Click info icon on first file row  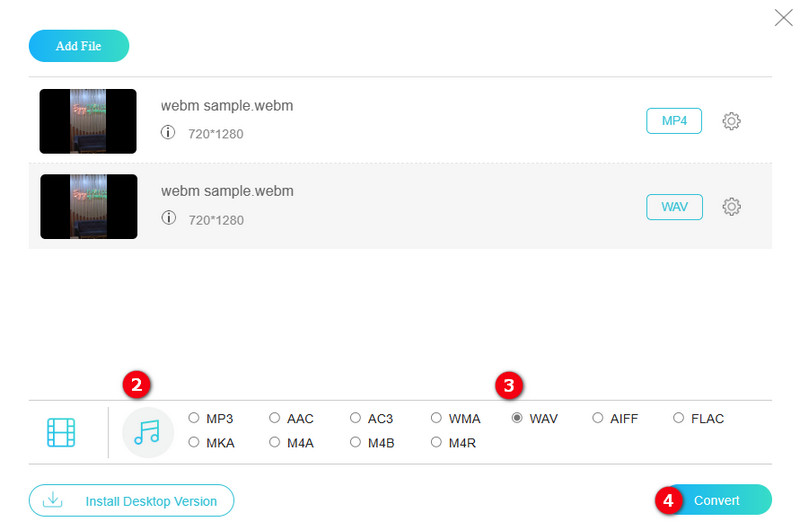(168, 132)
